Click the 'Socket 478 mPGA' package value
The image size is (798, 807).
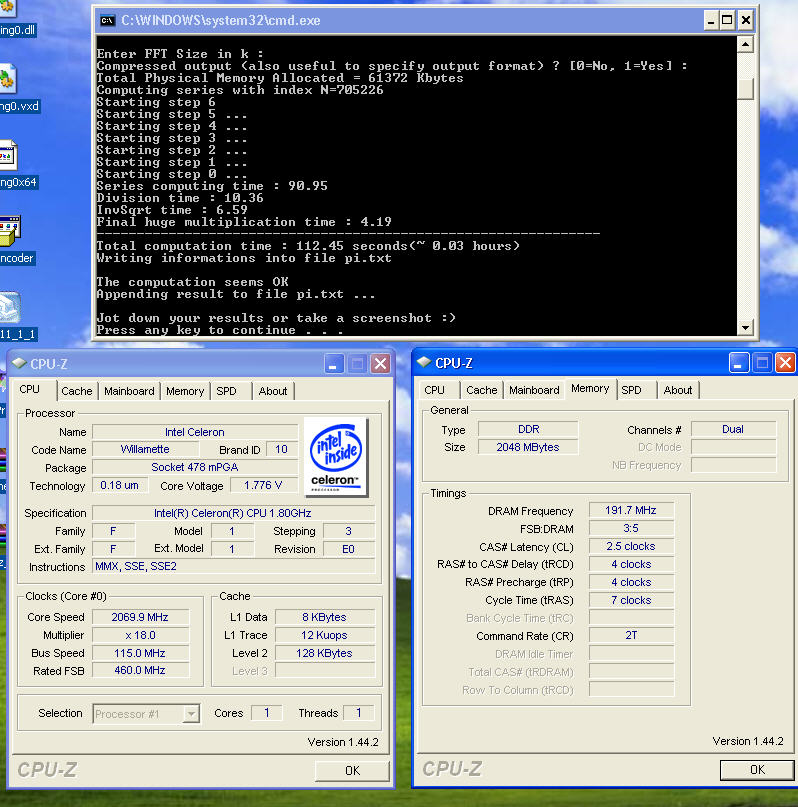(195, 467)
